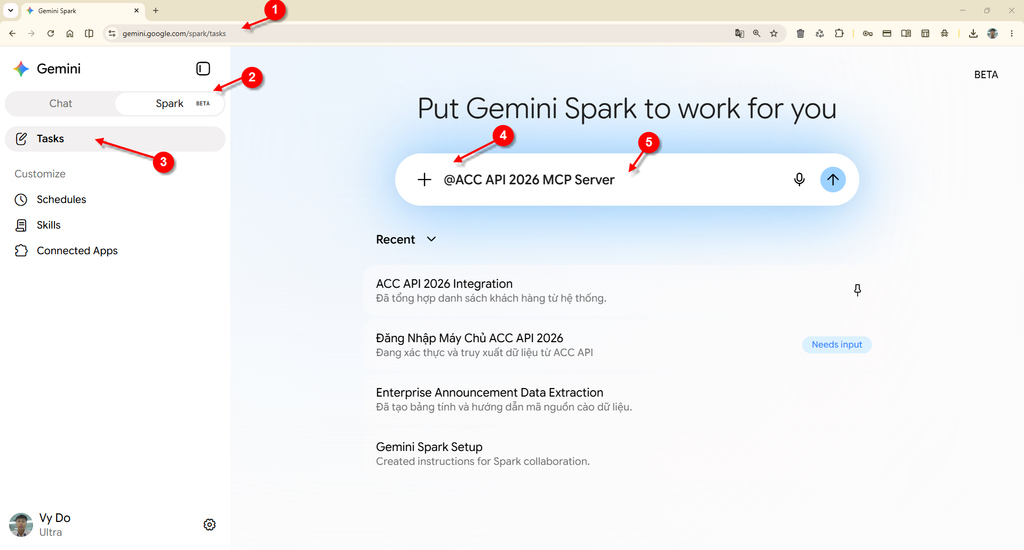Image resolution: width=1024 pixels, height=550 pixels.
Task: Open Skills in the sidebar
Action: click(37, 225)
